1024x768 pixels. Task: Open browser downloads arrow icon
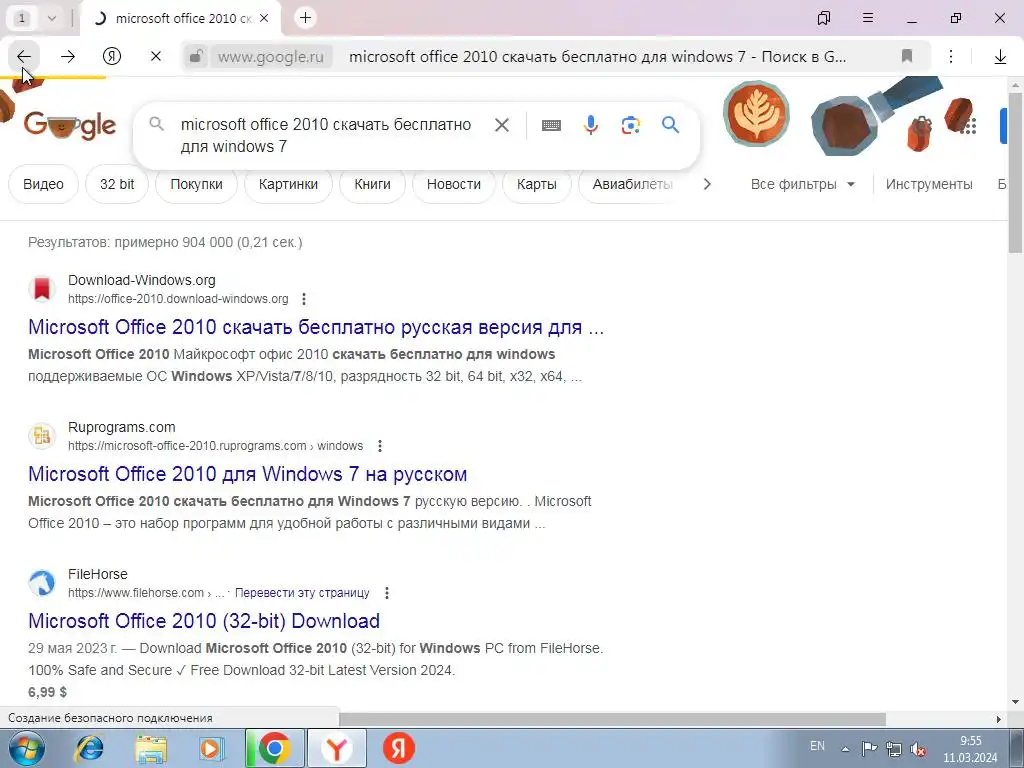[x=1000, y=57]
